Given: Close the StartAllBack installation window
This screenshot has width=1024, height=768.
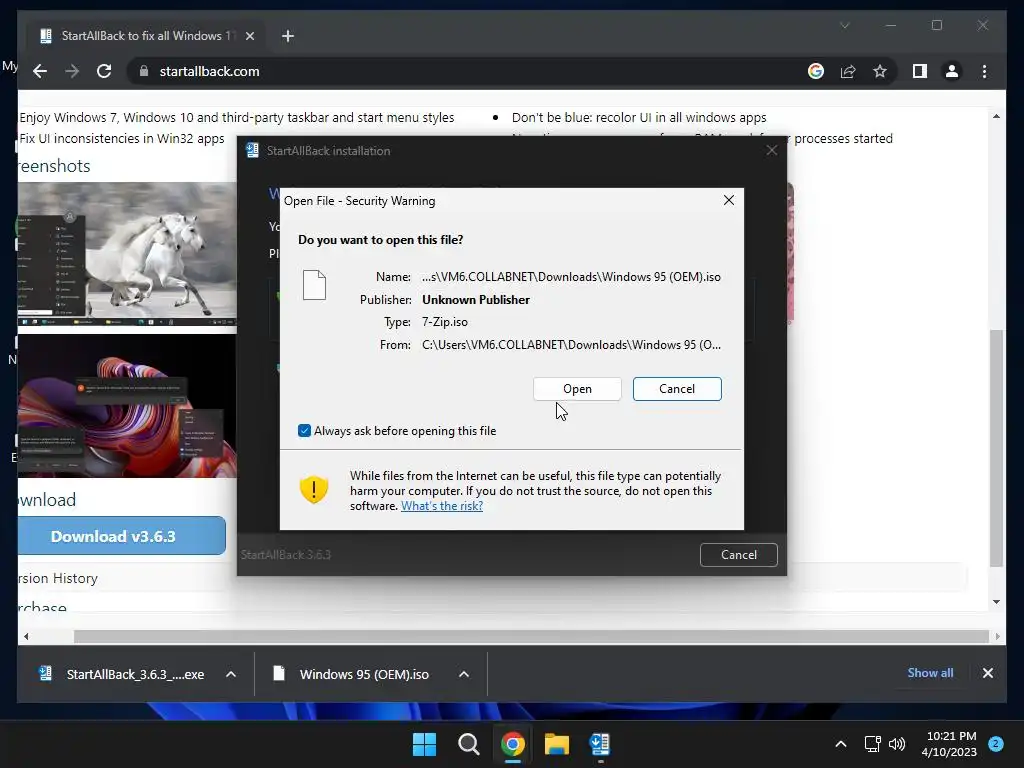Looking at the screenshot, I should tap(771, 150).
